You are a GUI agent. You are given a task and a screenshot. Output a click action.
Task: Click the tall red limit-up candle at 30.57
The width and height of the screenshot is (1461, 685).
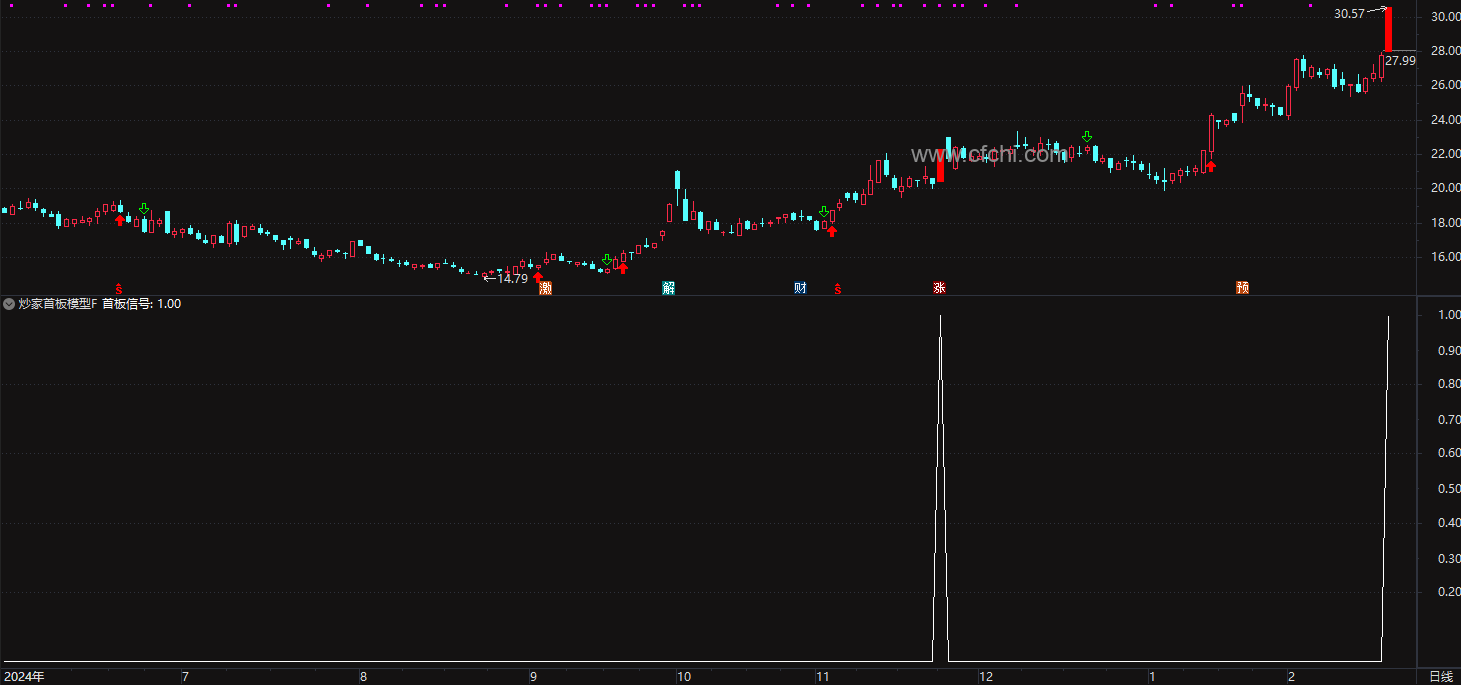[1388, 29]
